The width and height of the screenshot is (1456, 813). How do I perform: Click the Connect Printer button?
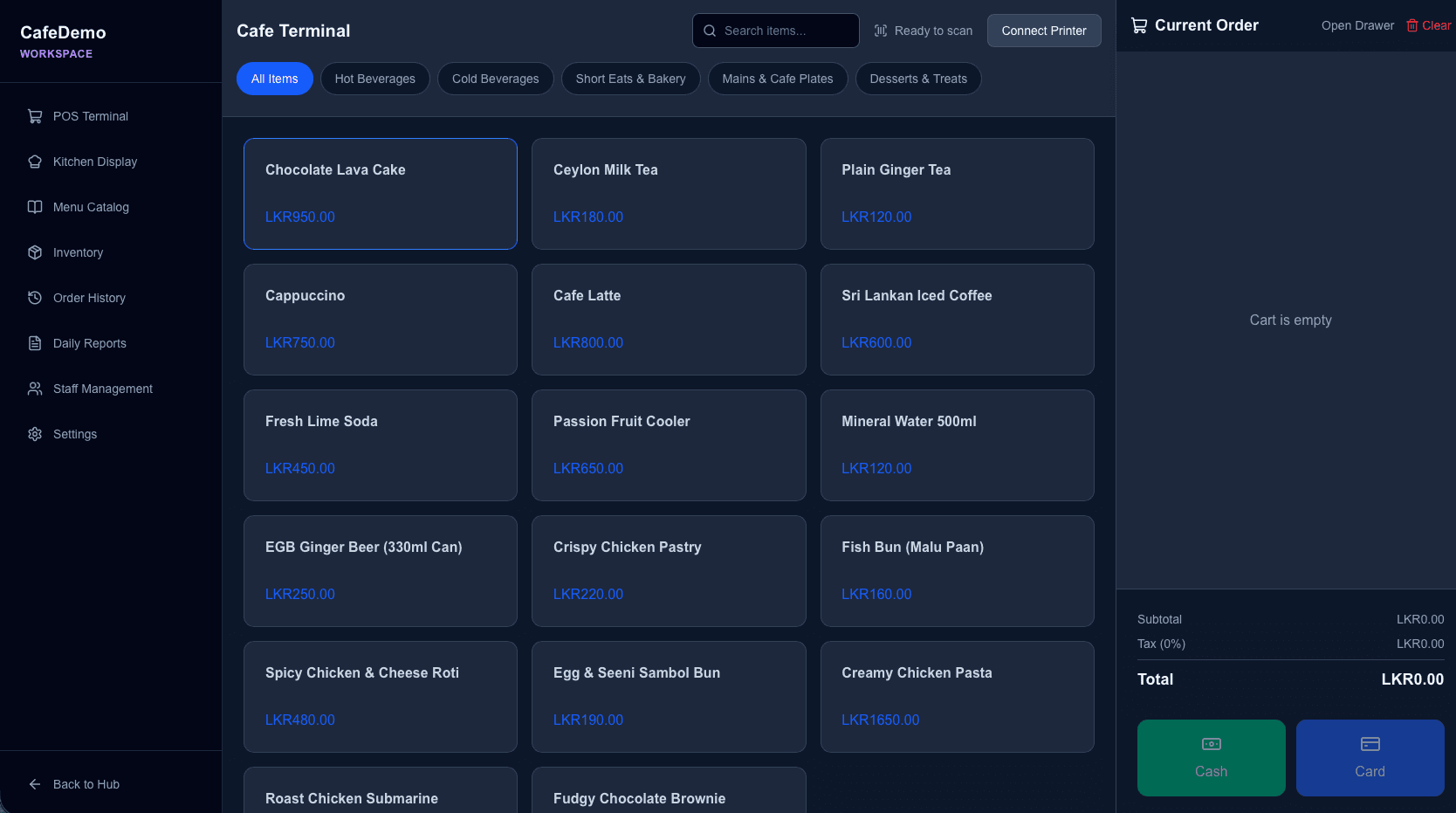point(1044,31)
